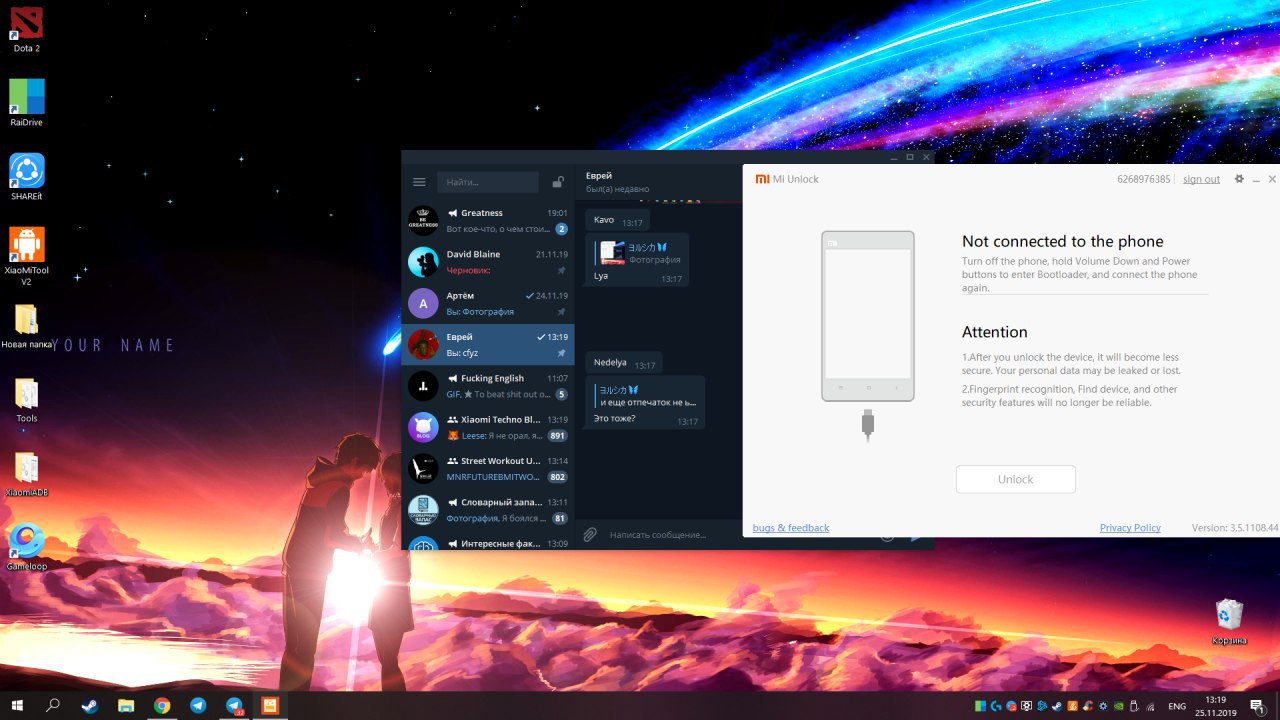This screenshot has height=720, width=1280.
Task: Switch ENG input language indicator
Action: click(1177, 706)
